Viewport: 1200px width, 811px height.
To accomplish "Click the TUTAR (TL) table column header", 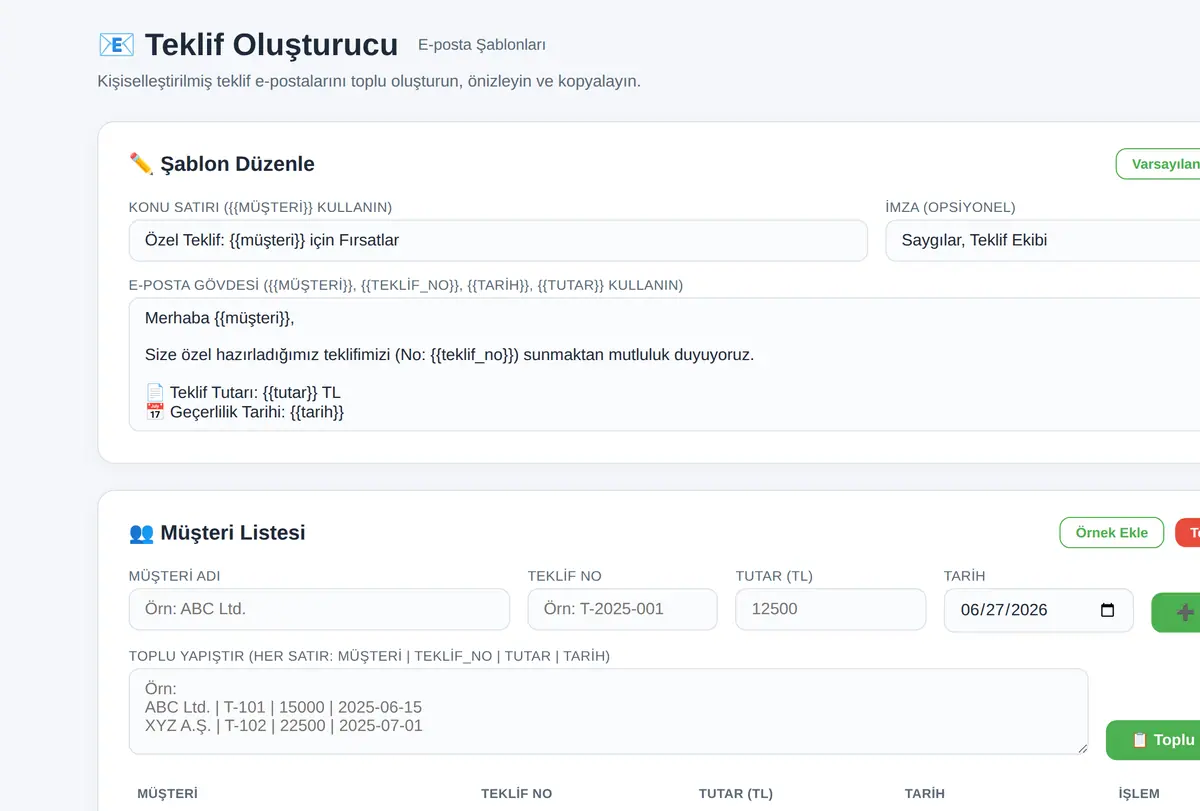I will point(736,794).
